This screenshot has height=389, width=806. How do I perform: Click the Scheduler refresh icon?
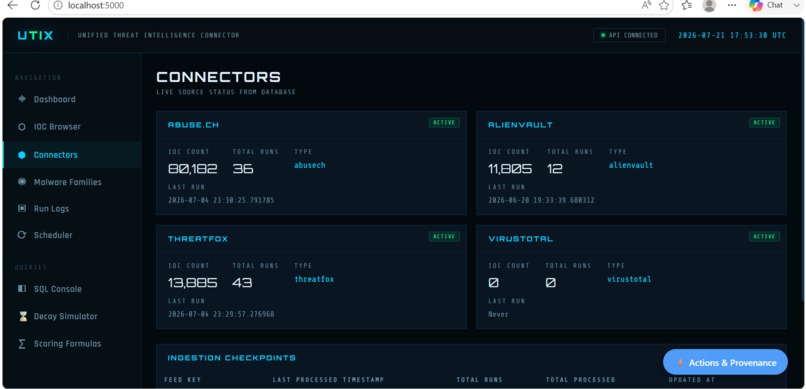click(22, 235)
